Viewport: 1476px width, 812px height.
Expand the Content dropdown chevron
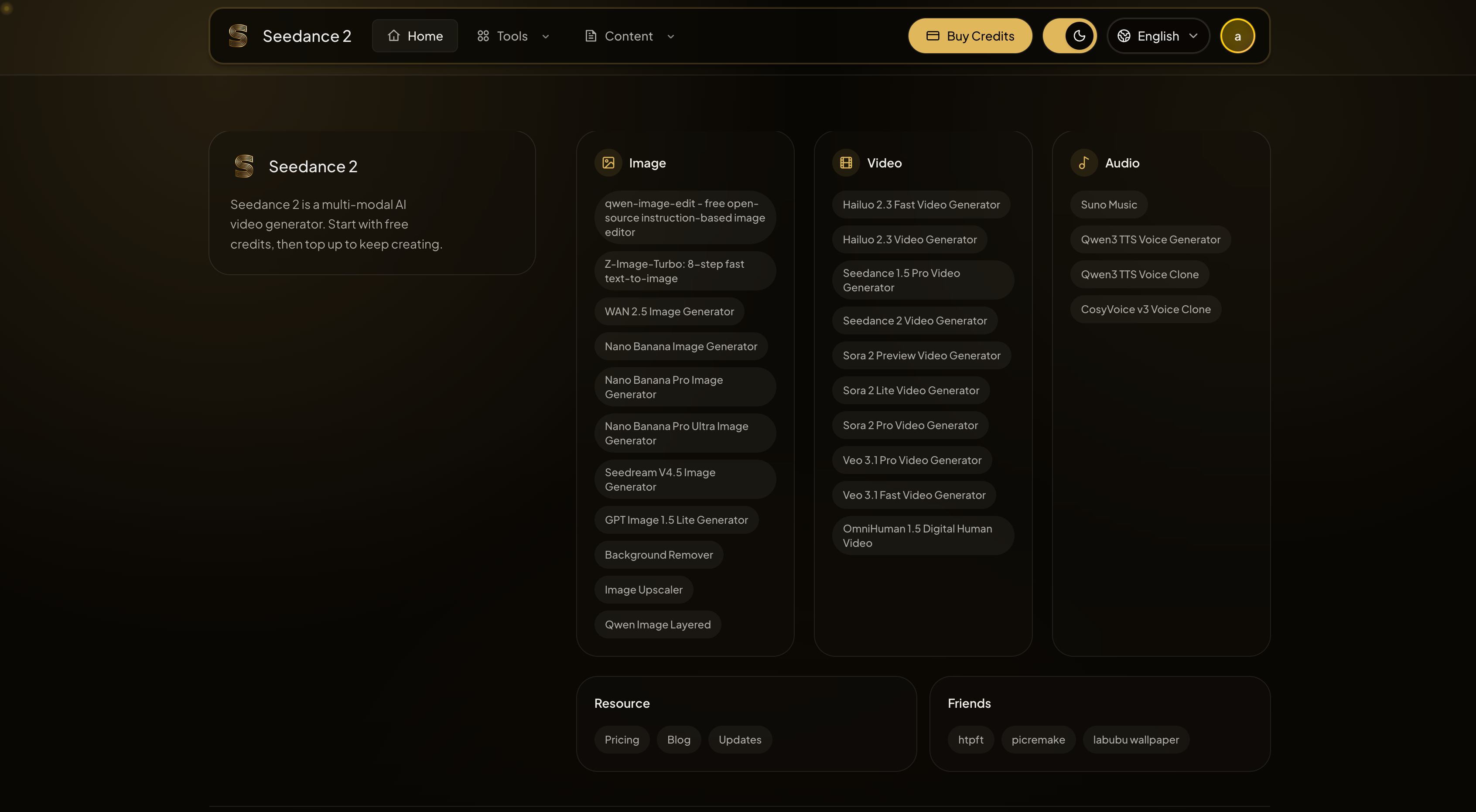(x=671, y=36)
